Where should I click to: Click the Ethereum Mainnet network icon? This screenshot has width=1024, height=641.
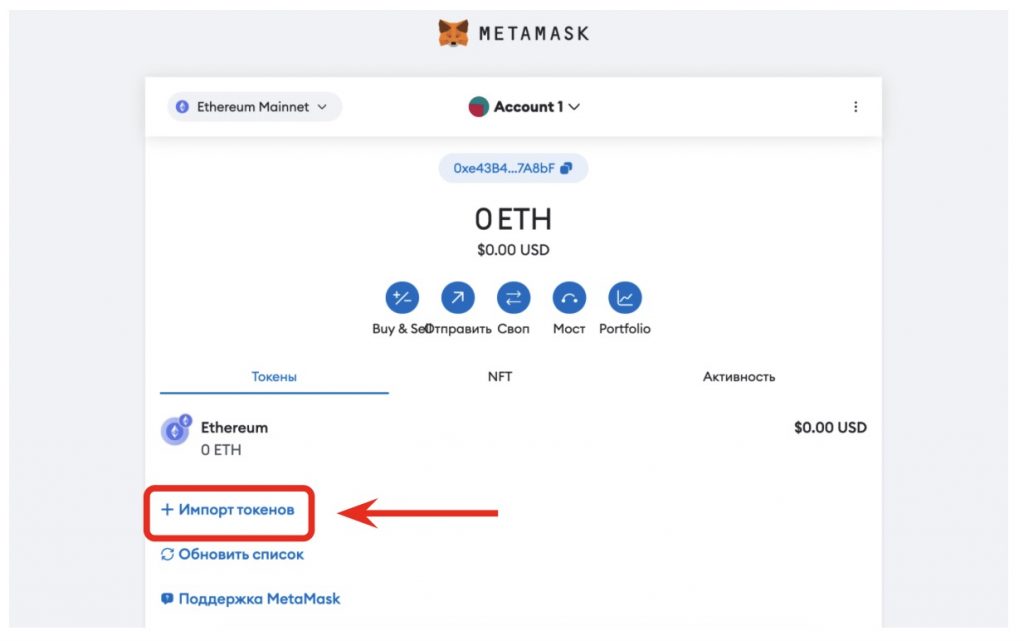pyautogui.click(x=182, y=106)
